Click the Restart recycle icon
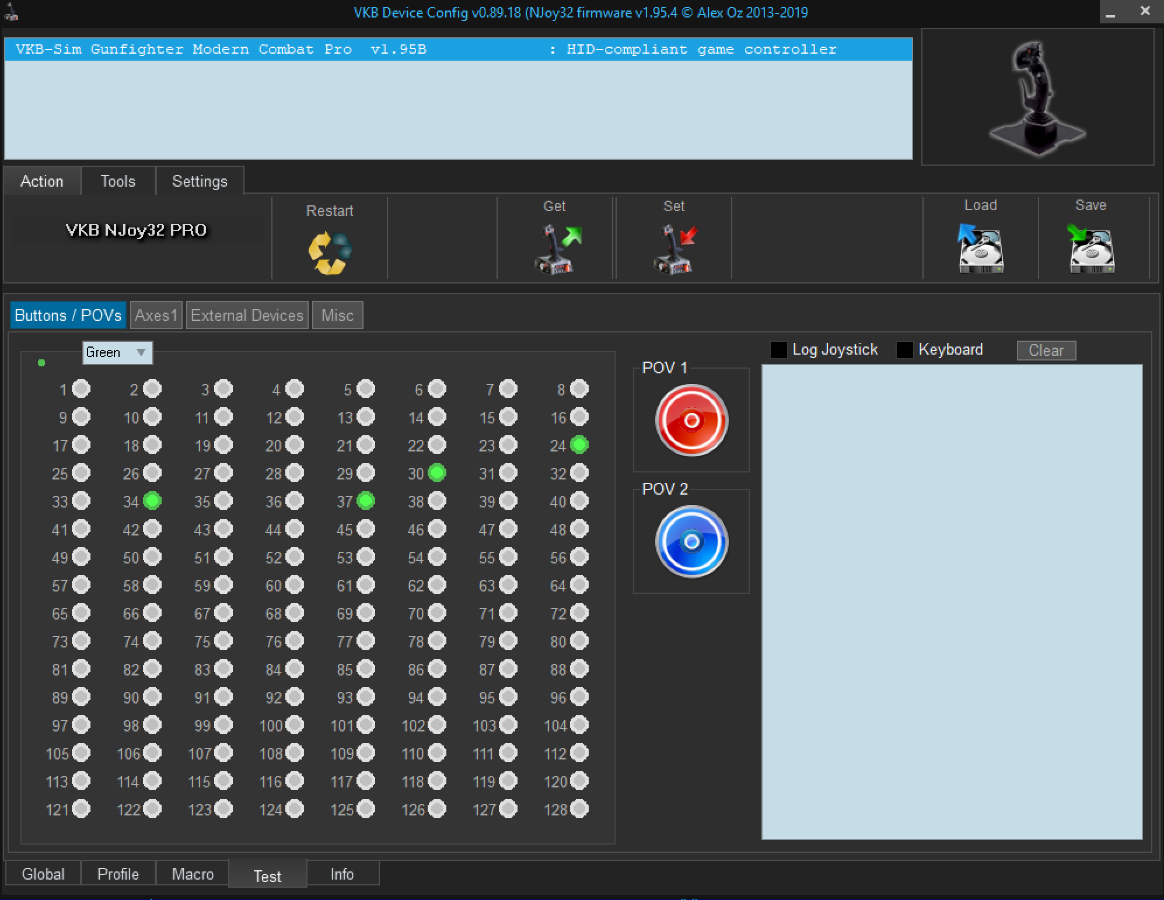Viewport: 1164px width, 900px height. 330,253
